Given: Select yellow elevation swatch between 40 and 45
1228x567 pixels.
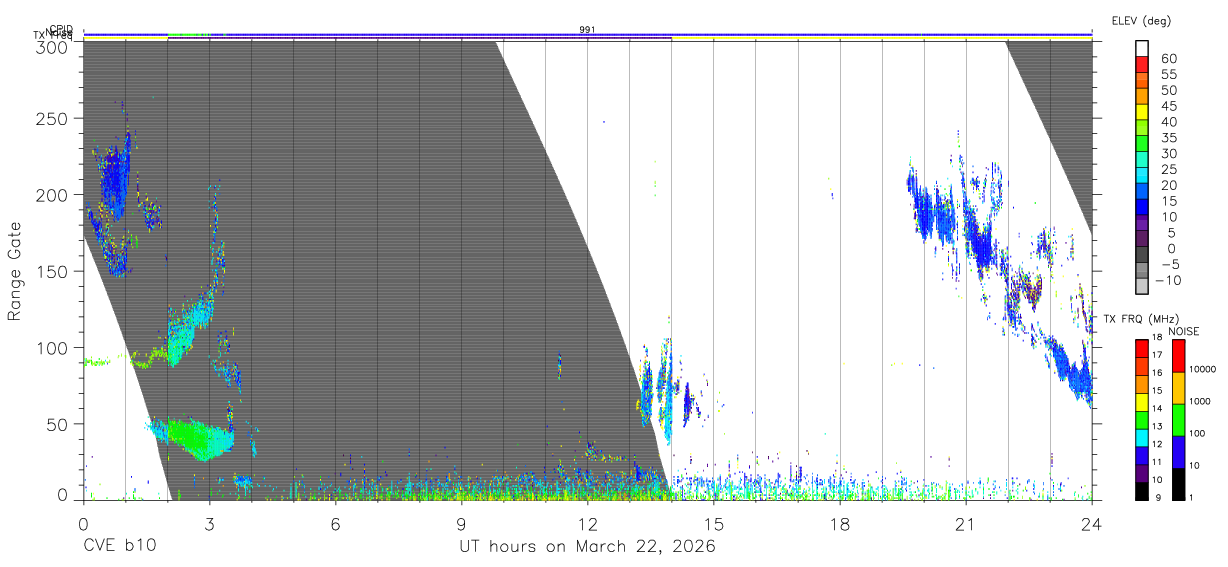Looking at the screenshot, I should pos(1142,112).
